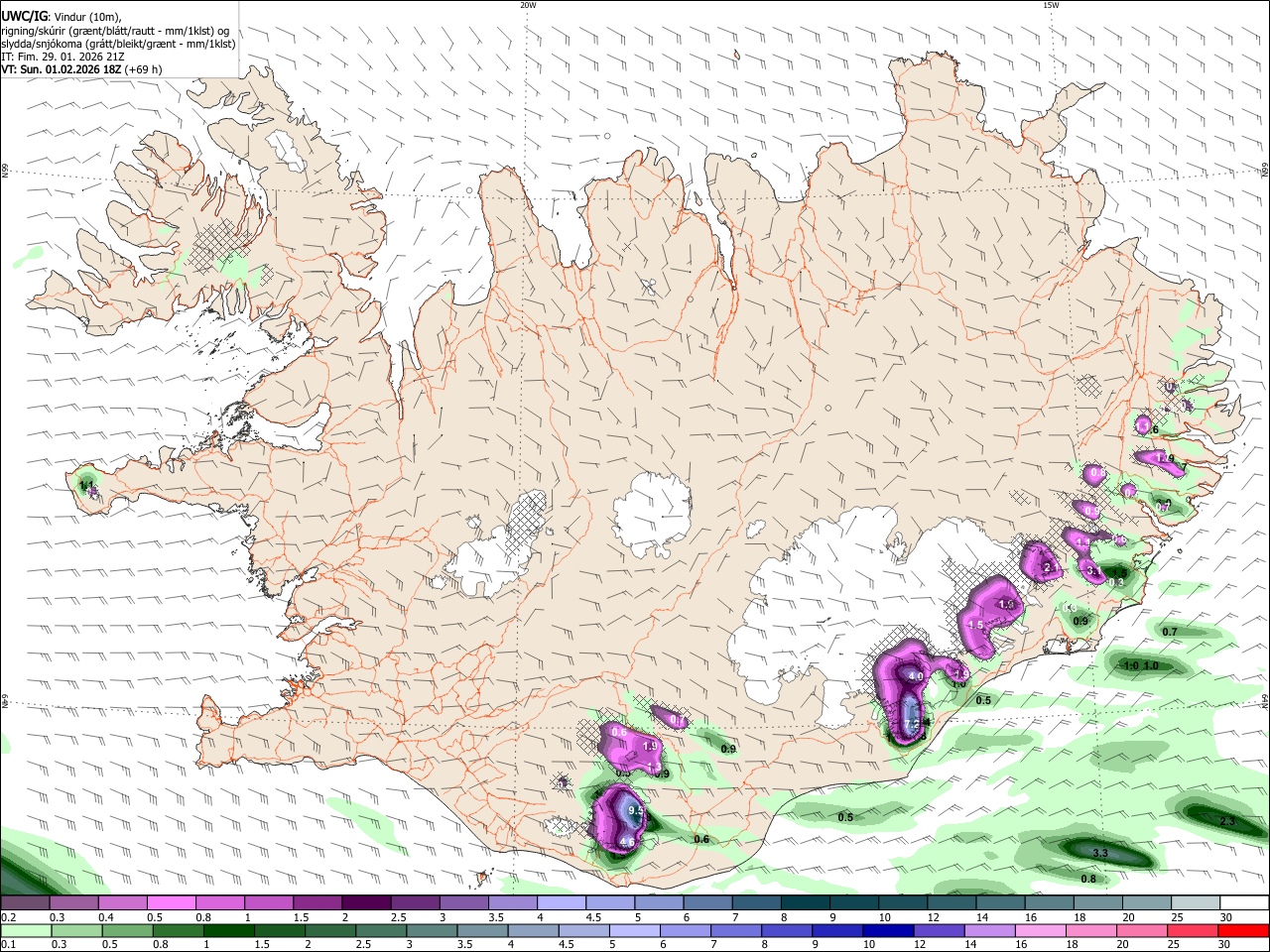Click the dull mauve 0.2 snow scale swatch
Viewport: 1270px width, 952px height.
[25, 903]
